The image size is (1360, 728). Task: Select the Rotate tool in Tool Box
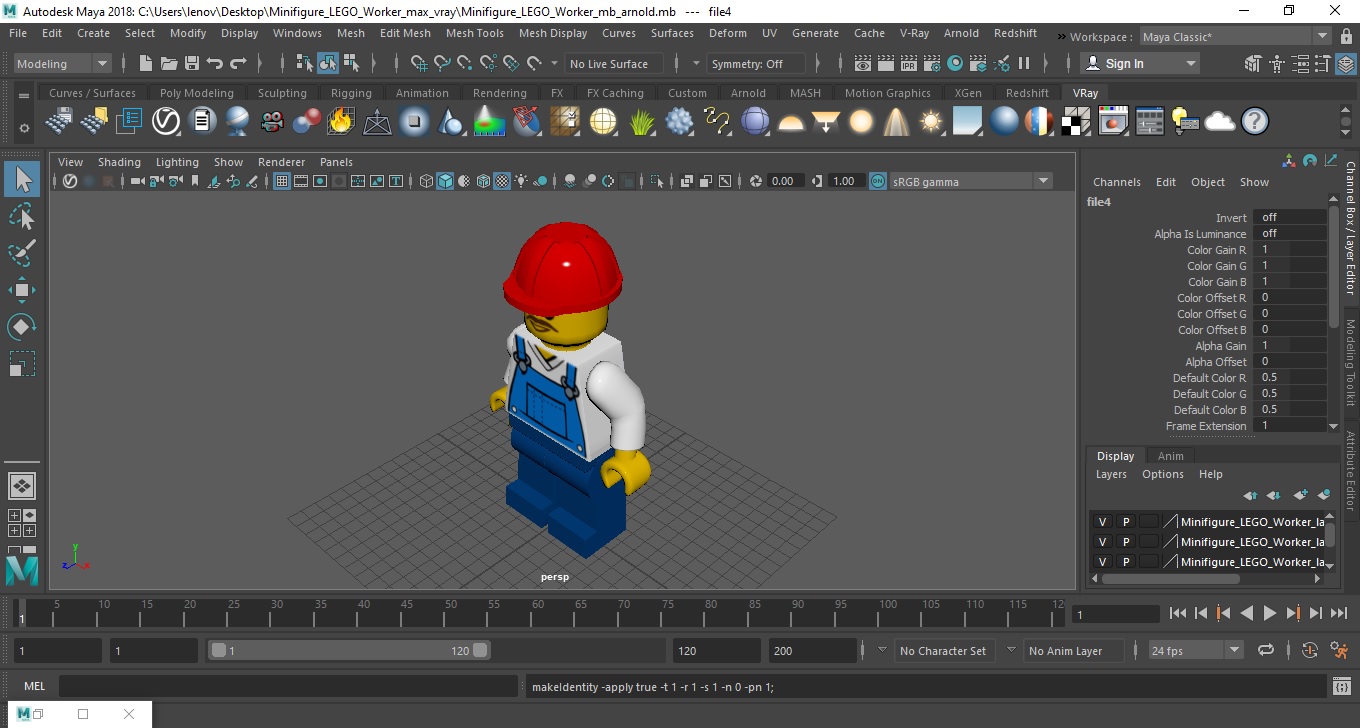click(x=22, y=327)
